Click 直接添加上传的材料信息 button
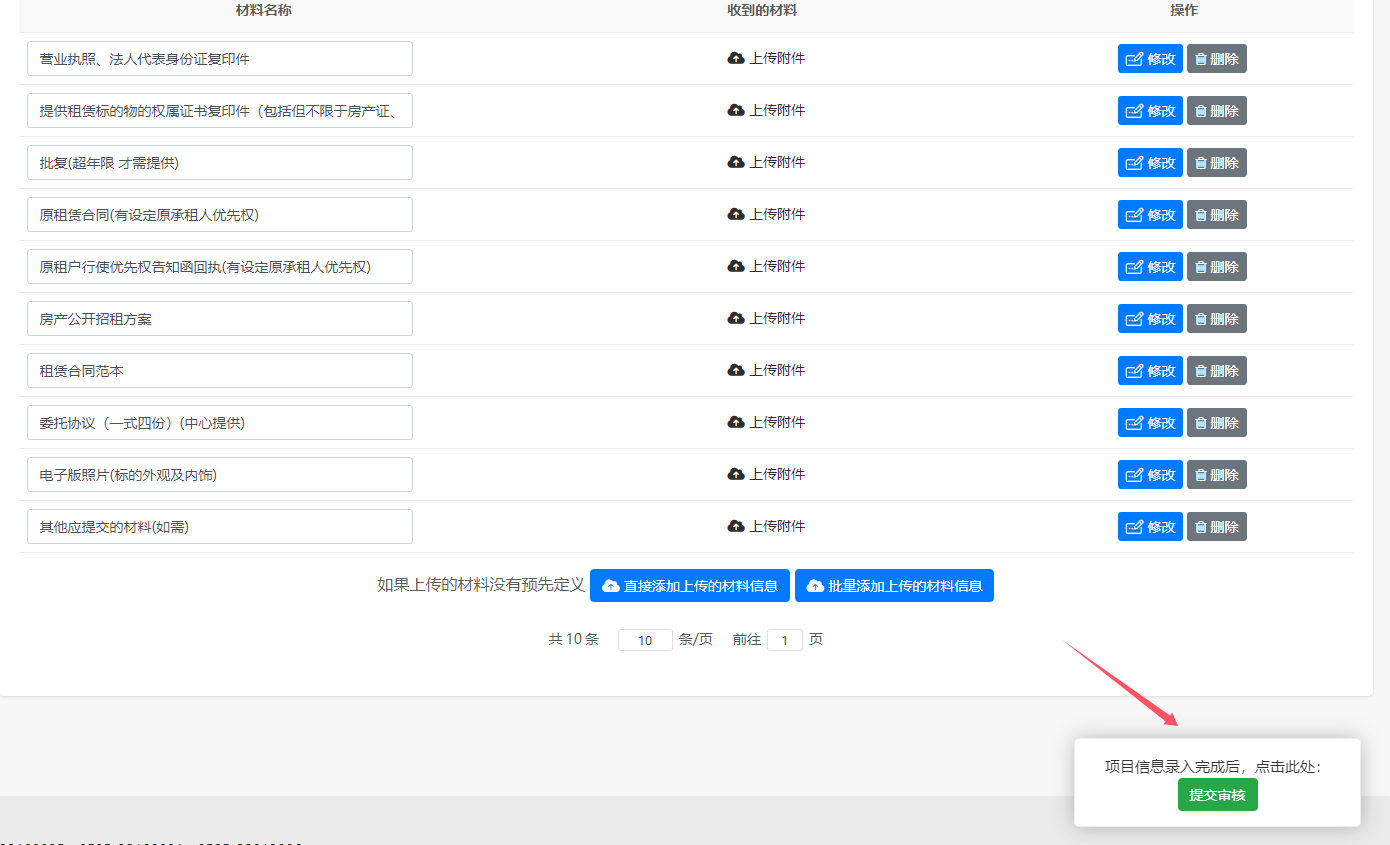 click(x=690, y=586)
